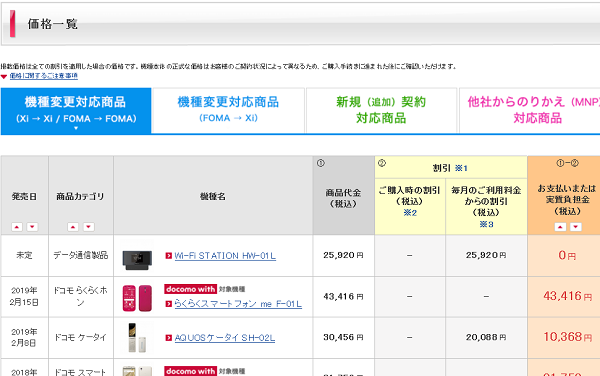The height and width of the screenshot is (376, 600).
Task: Open the 新規(追加)契約 対応商品 tab
Action: (x=381, y=111)
